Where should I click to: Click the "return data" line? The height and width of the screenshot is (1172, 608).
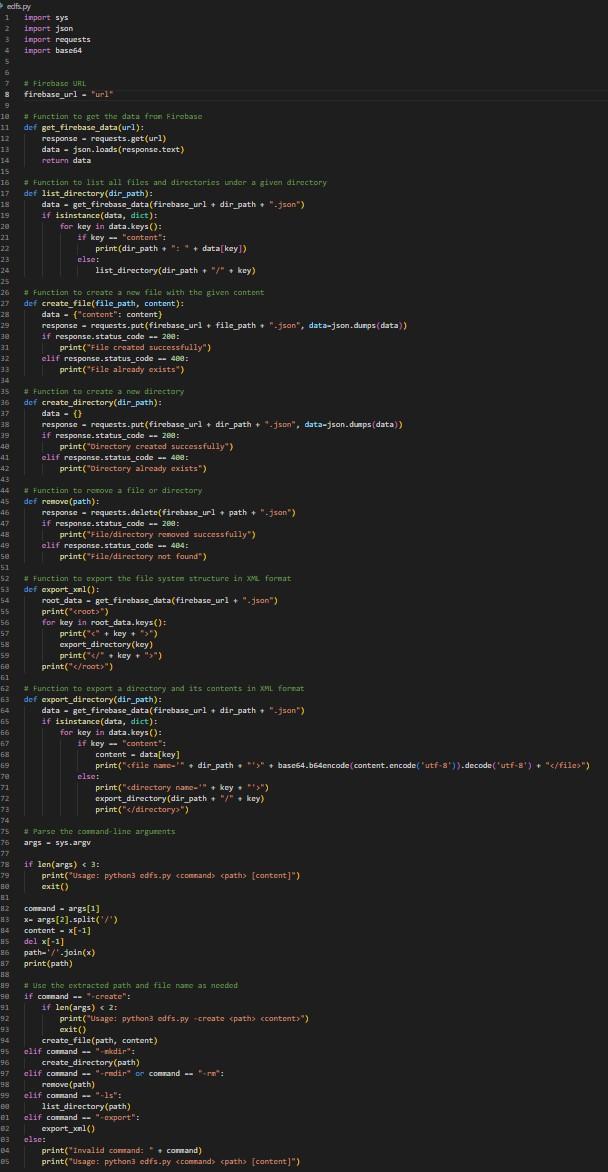[66, 160]
